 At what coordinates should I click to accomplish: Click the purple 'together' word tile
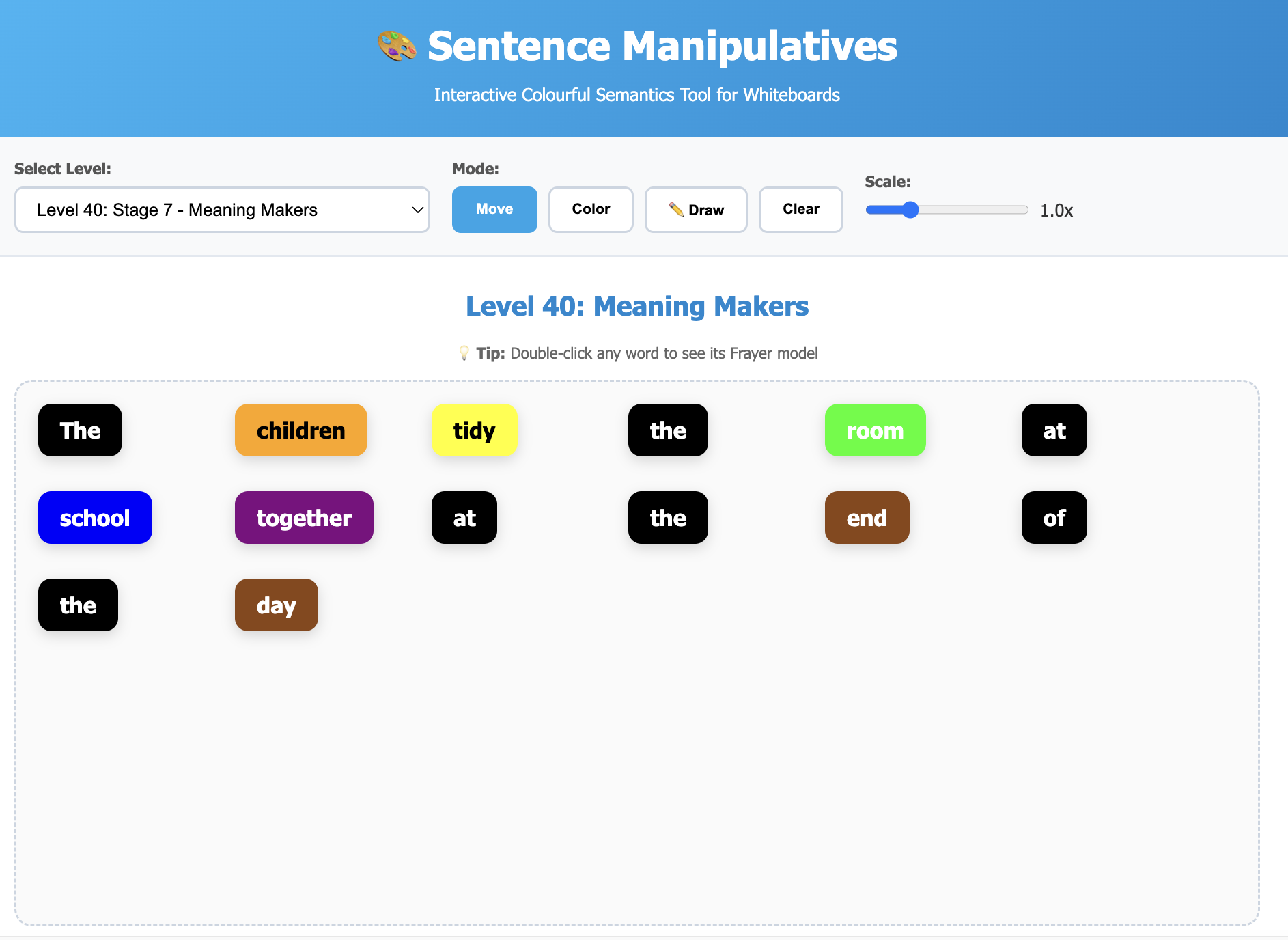point(304,518)
